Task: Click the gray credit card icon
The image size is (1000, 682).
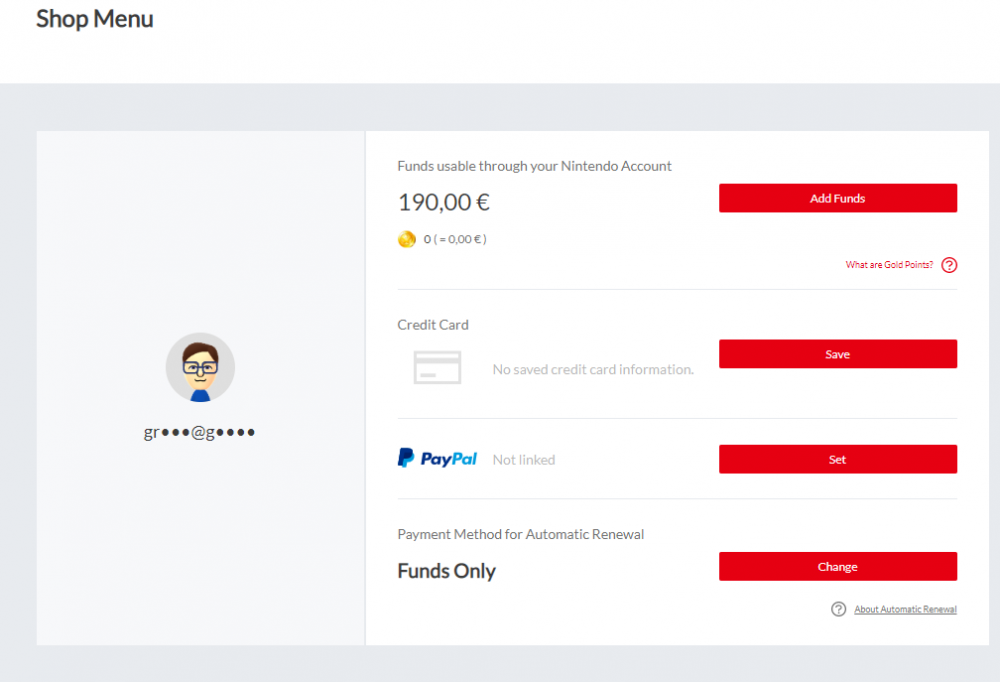Action: pyautogui.click(x=437, y=368)
